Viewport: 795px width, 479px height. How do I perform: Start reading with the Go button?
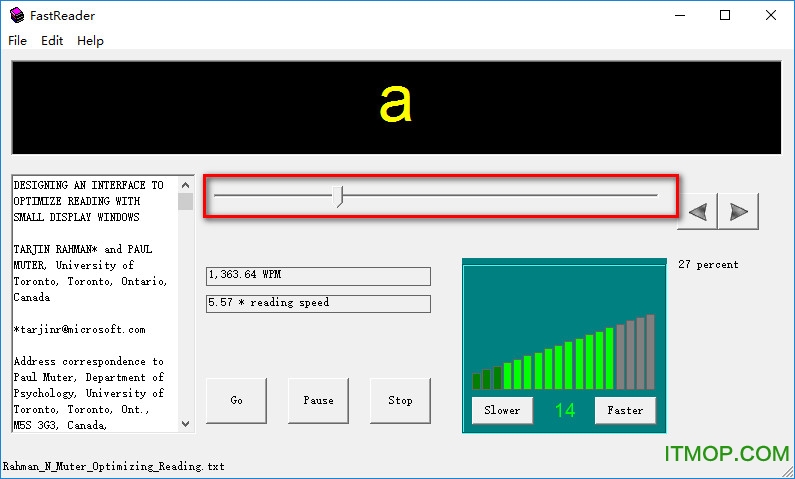(x=236, y=401)
